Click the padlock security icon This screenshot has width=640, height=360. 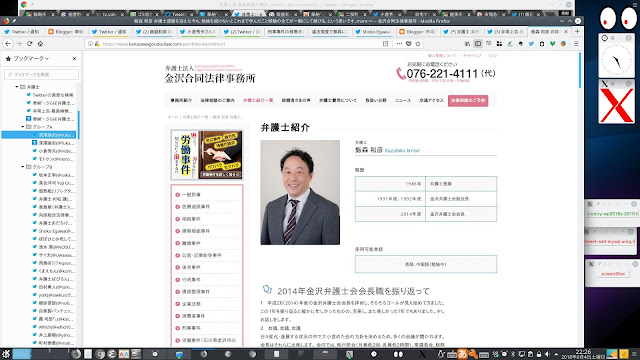97,44
